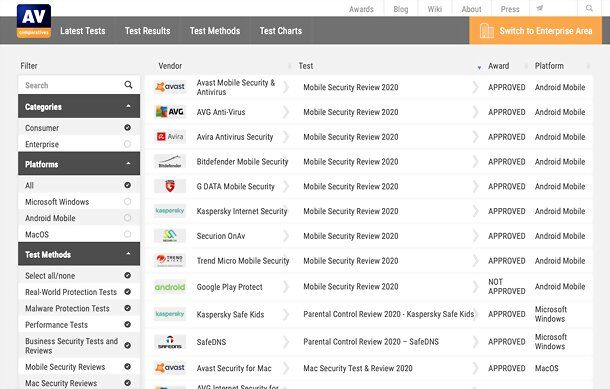Click the Trend Micro logo

[x=170, y=260]
